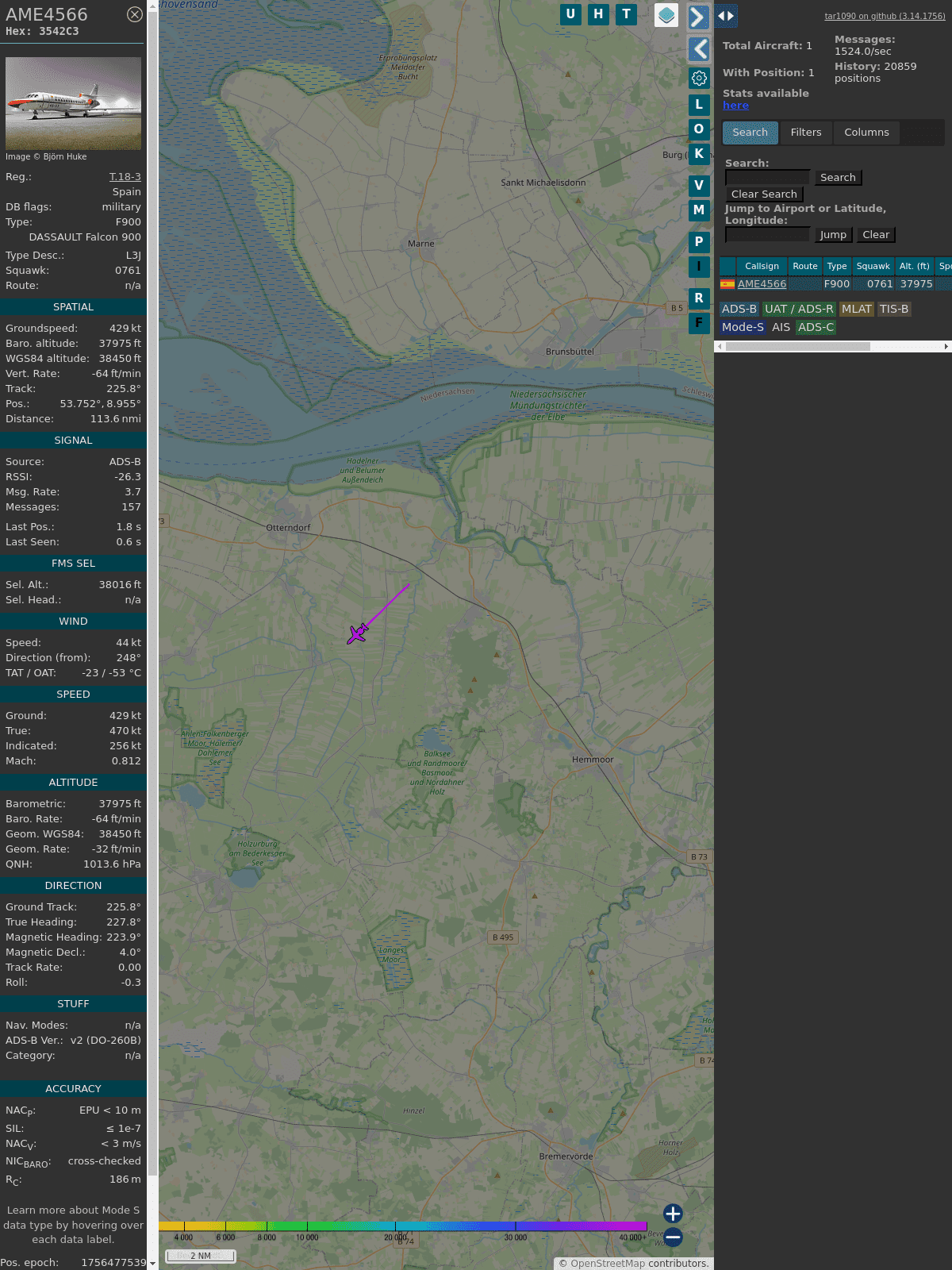The width and height of the screenshot is (952, 1270).
Task: Toggle the L labels button
Action: click(x=699, y=105)
